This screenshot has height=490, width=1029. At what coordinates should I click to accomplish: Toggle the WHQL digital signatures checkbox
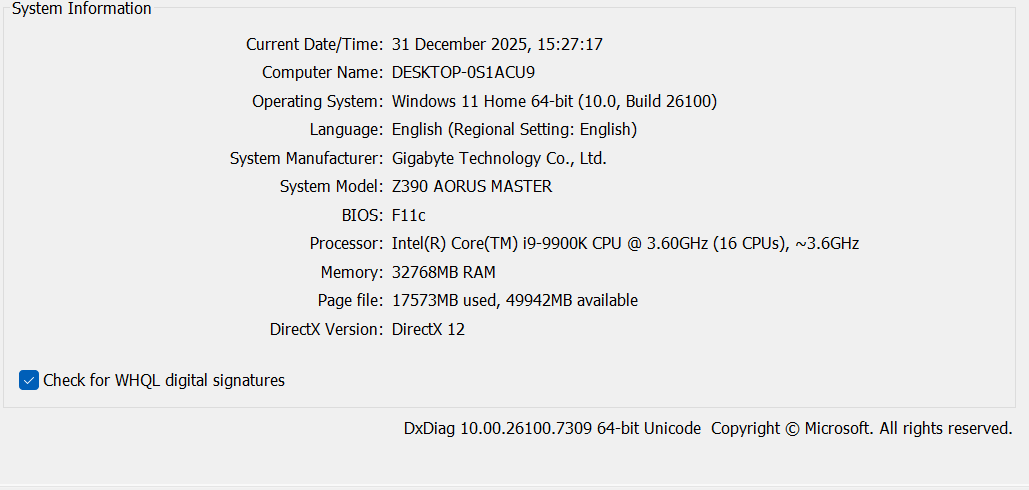pyautogui.click(x=29, y=380)
